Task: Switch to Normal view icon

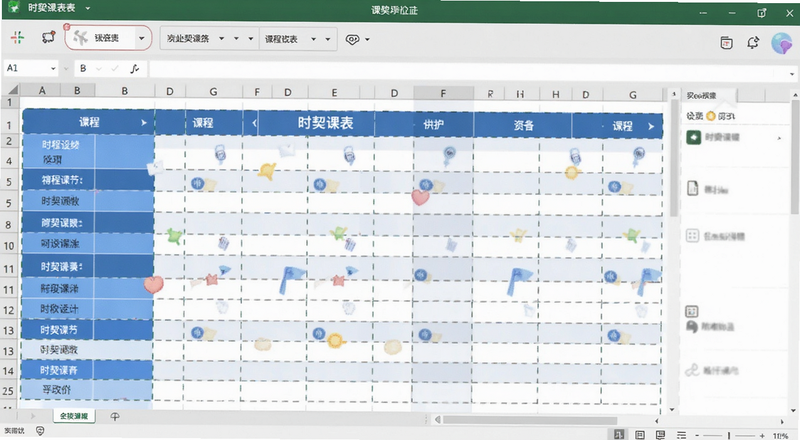Action: coord(619,435)
